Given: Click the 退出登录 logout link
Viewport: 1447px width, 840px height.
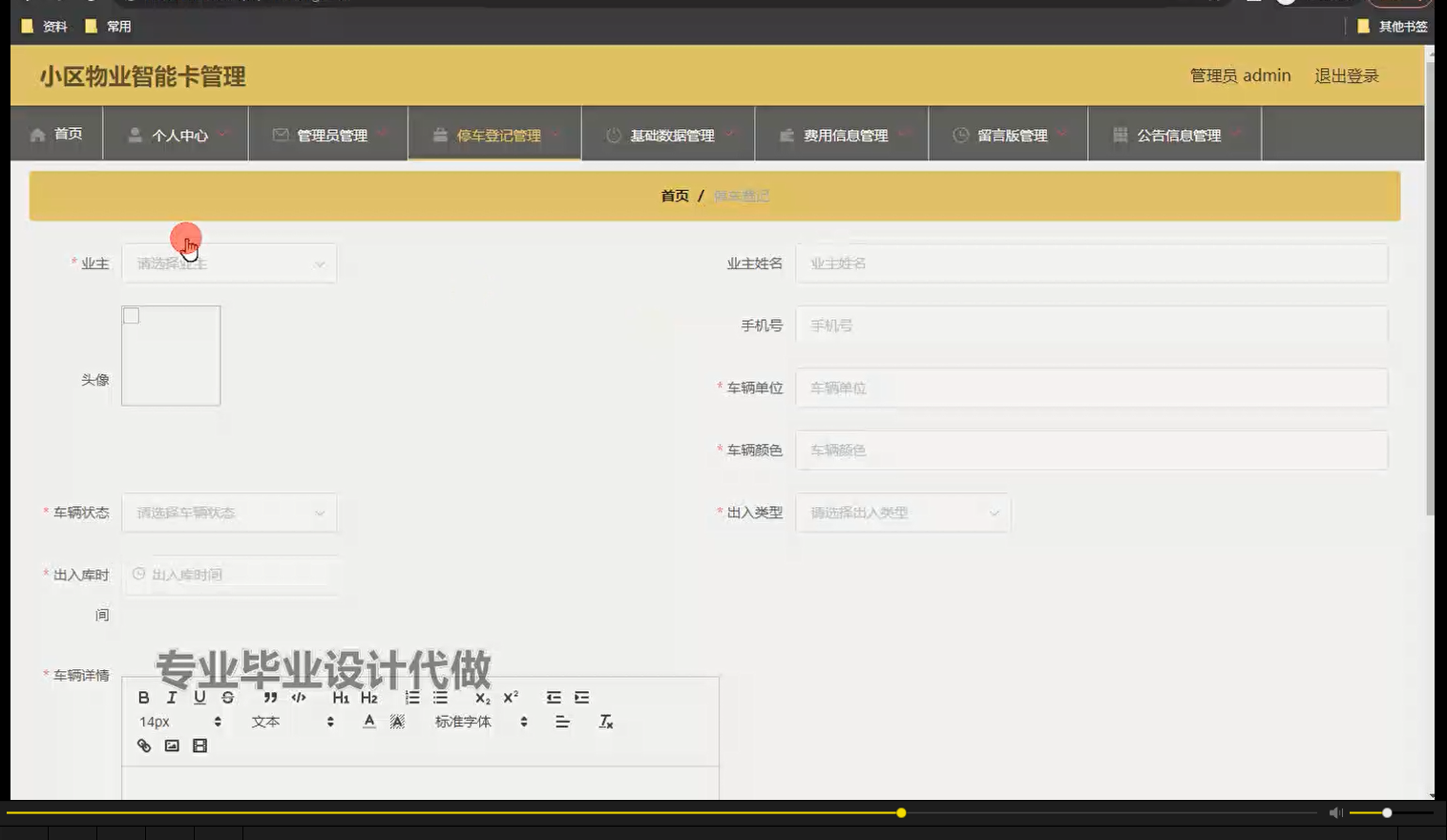Looking at the screenshot, I should 1346,75.
